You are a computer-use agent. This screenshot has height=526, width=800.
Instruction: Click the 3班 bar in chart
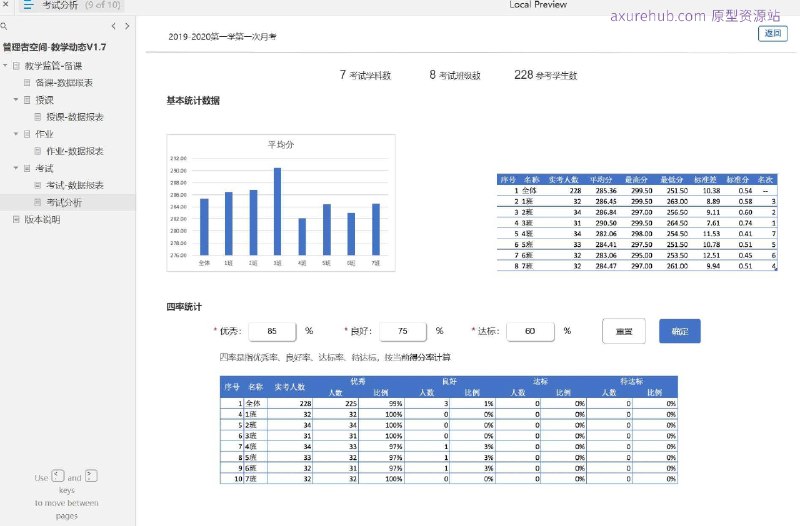(278, 211)
